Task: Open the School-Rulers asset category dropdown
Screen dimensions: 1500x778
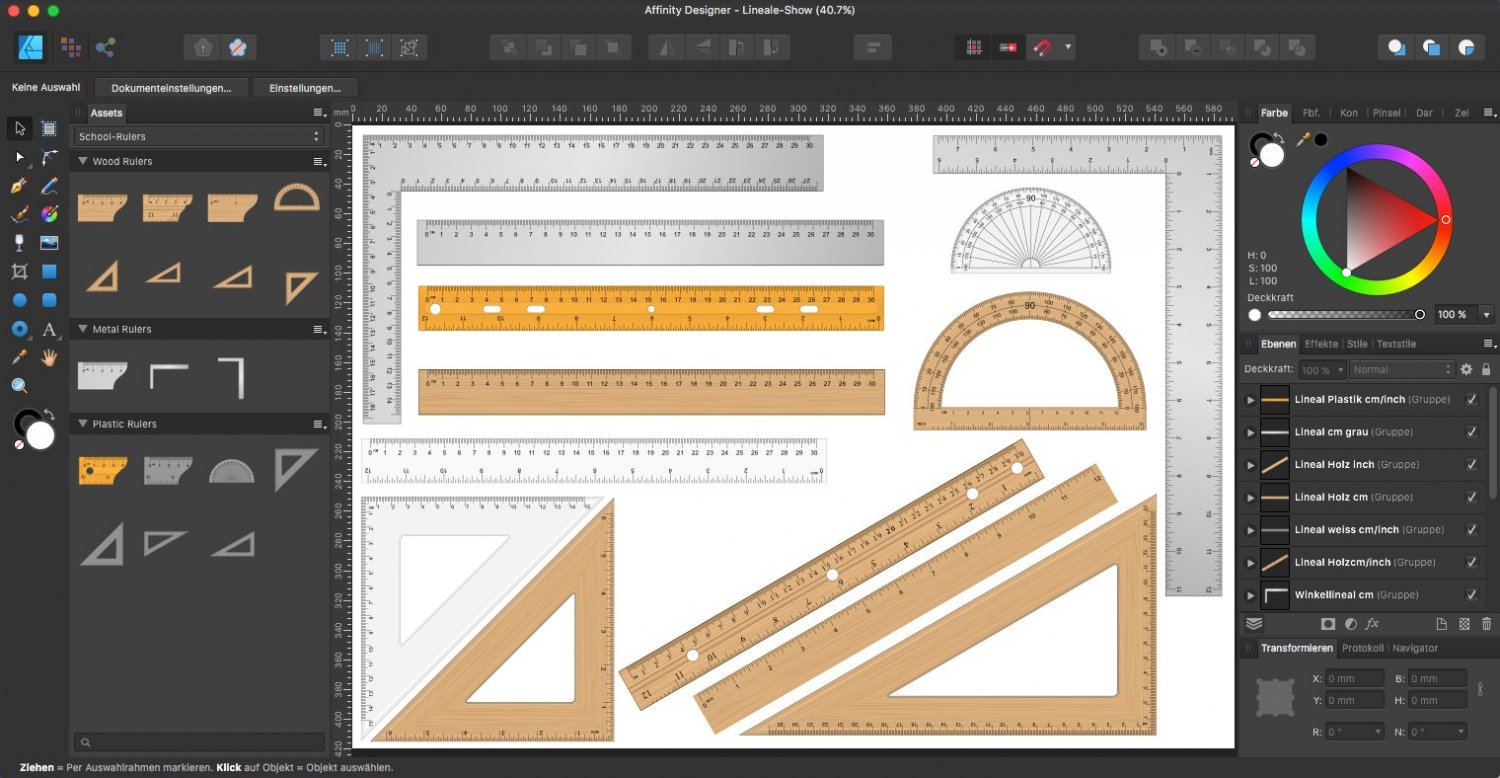Action: coord(199,136)
